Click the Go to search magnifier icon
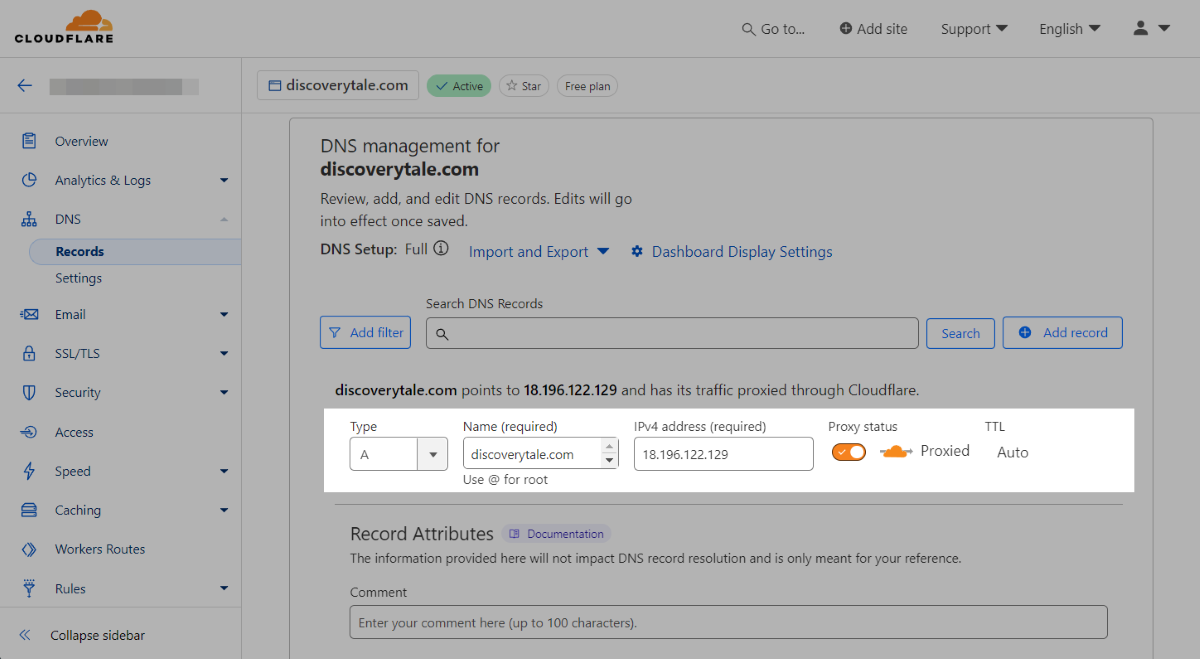This screenshot has width=1200, height=659. (x=748, y=29)
